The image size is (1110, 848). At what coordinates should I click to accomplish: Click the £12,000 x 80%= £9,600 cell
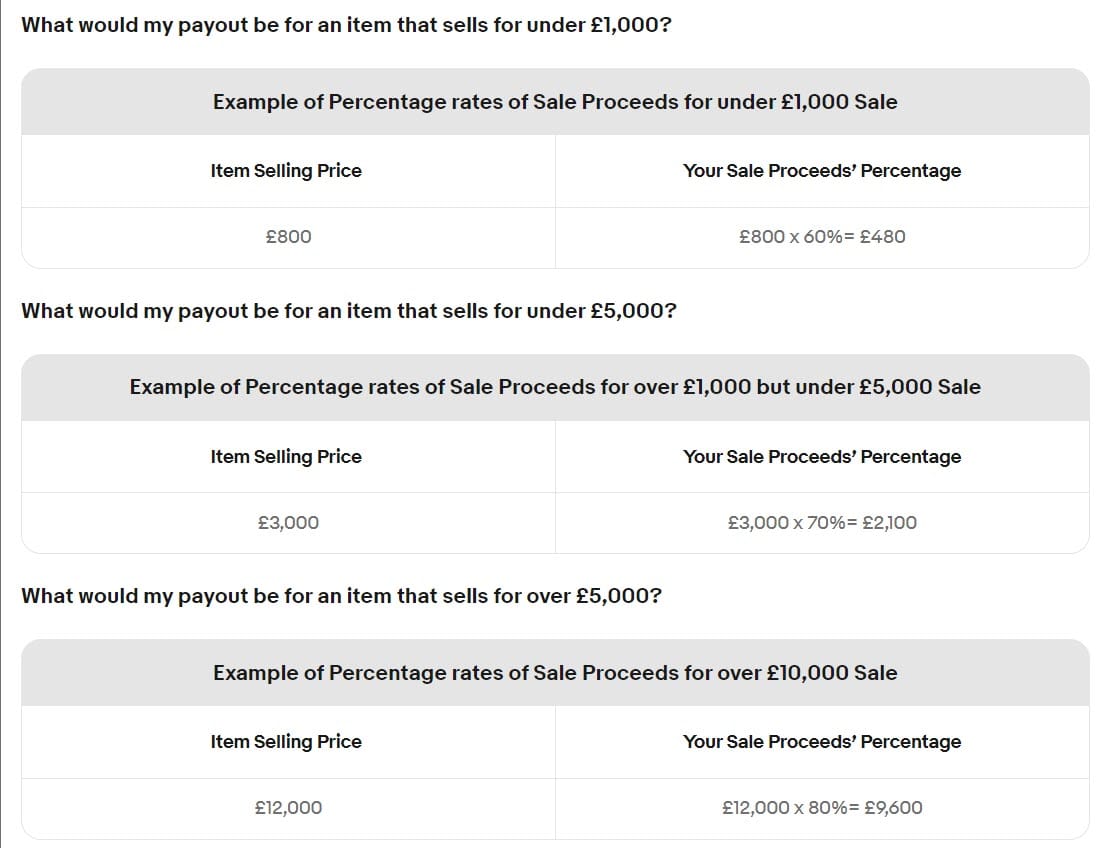pyautogui.click(x=822, y=808)
